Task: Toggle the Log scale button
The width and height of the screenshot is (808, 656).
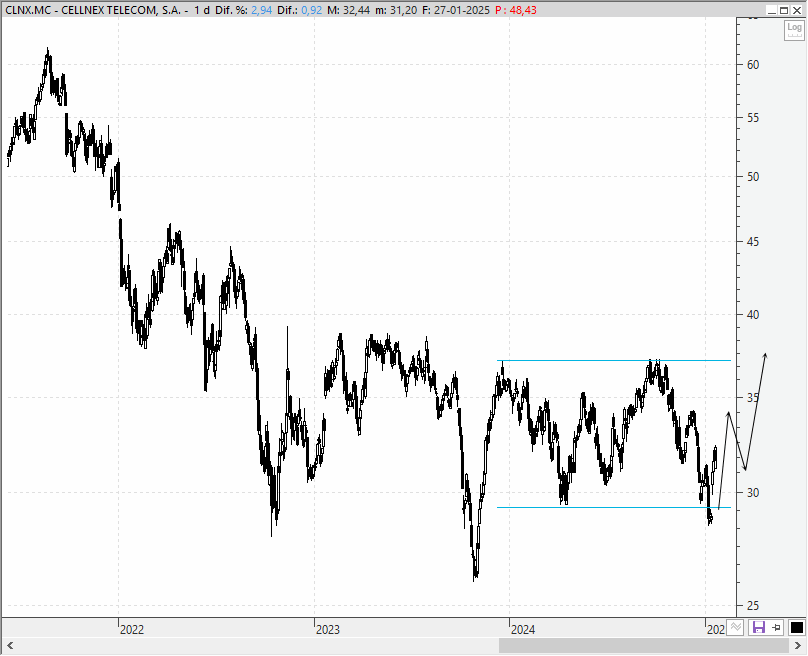Action: point(794,30)
